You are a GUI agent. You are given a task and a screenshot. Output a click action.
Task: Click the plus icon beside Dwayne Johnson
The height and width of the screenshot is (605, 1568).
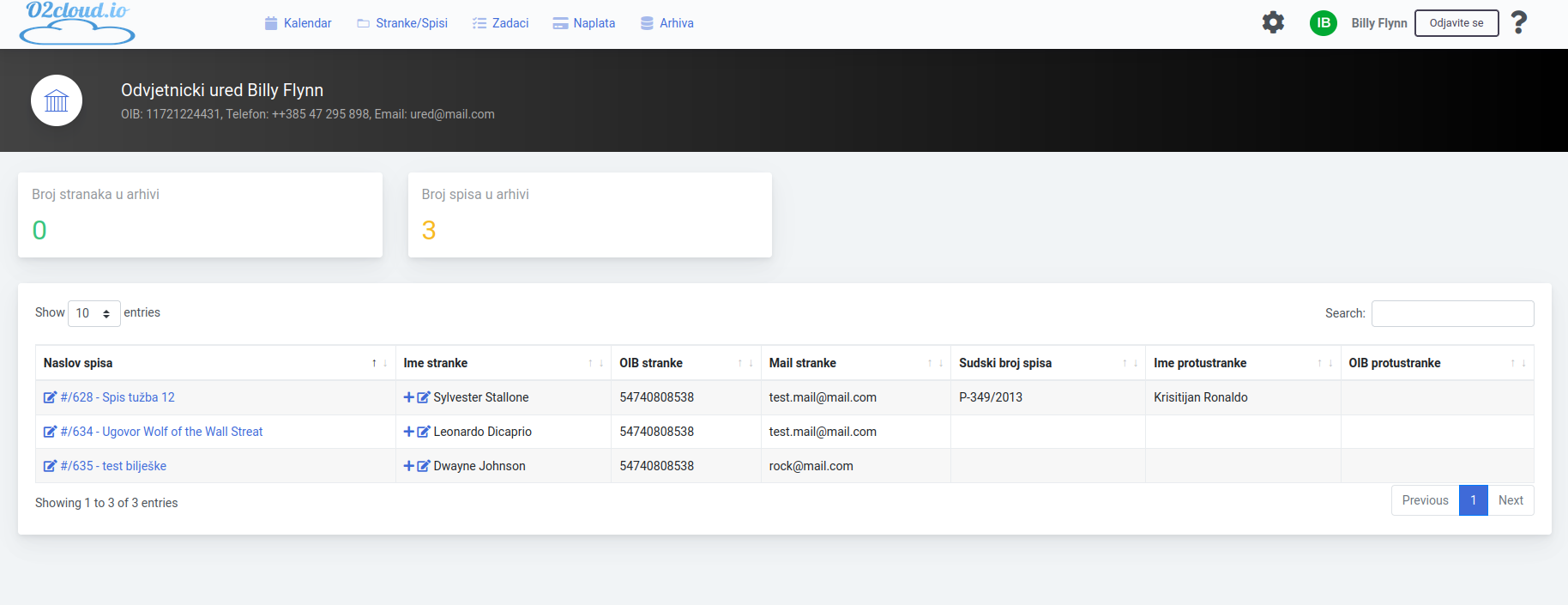click(408, 466)
